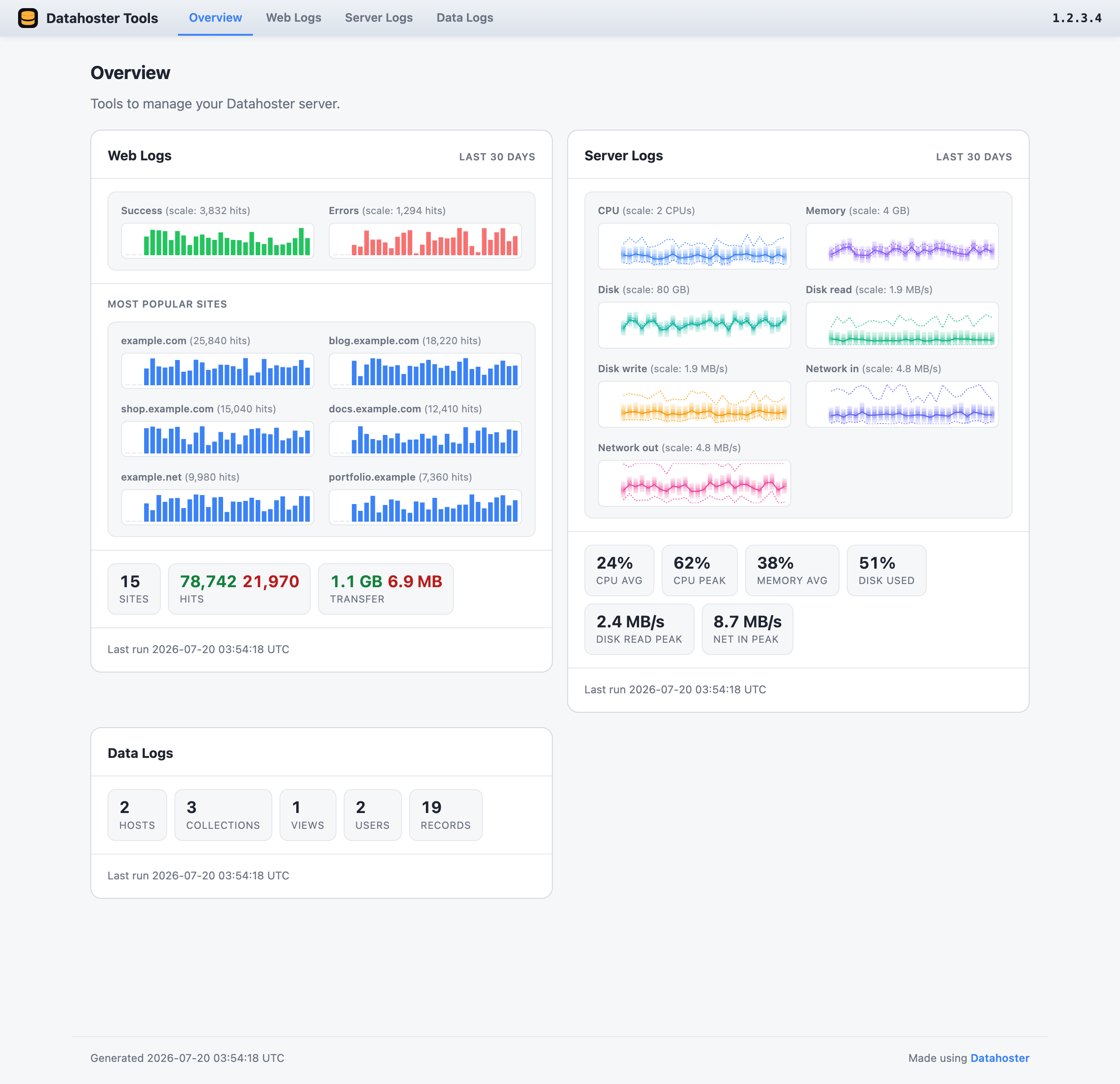Open the Server Logs card heading

[x=623, y=155]
